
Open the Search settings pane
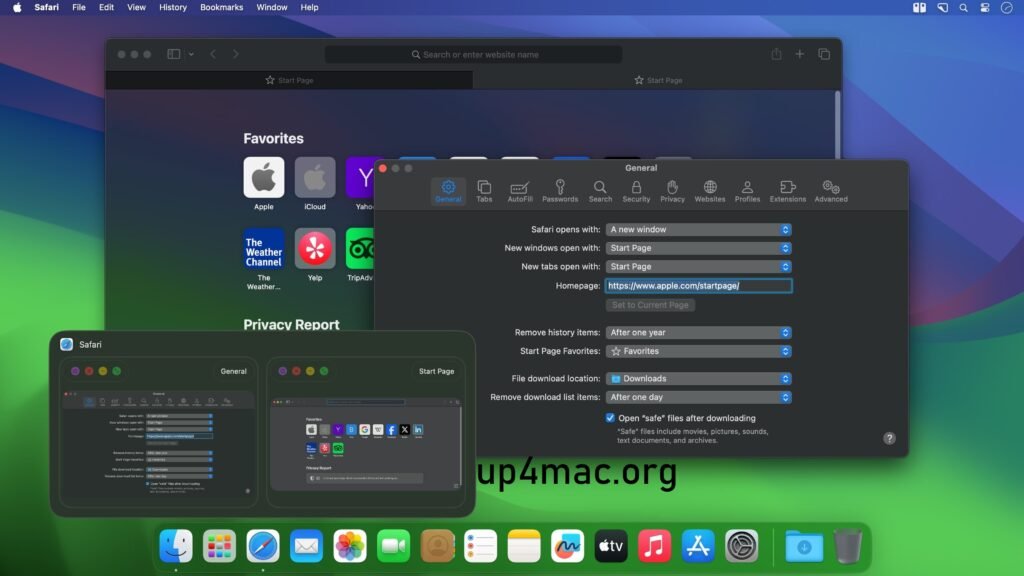coord(600,190)
